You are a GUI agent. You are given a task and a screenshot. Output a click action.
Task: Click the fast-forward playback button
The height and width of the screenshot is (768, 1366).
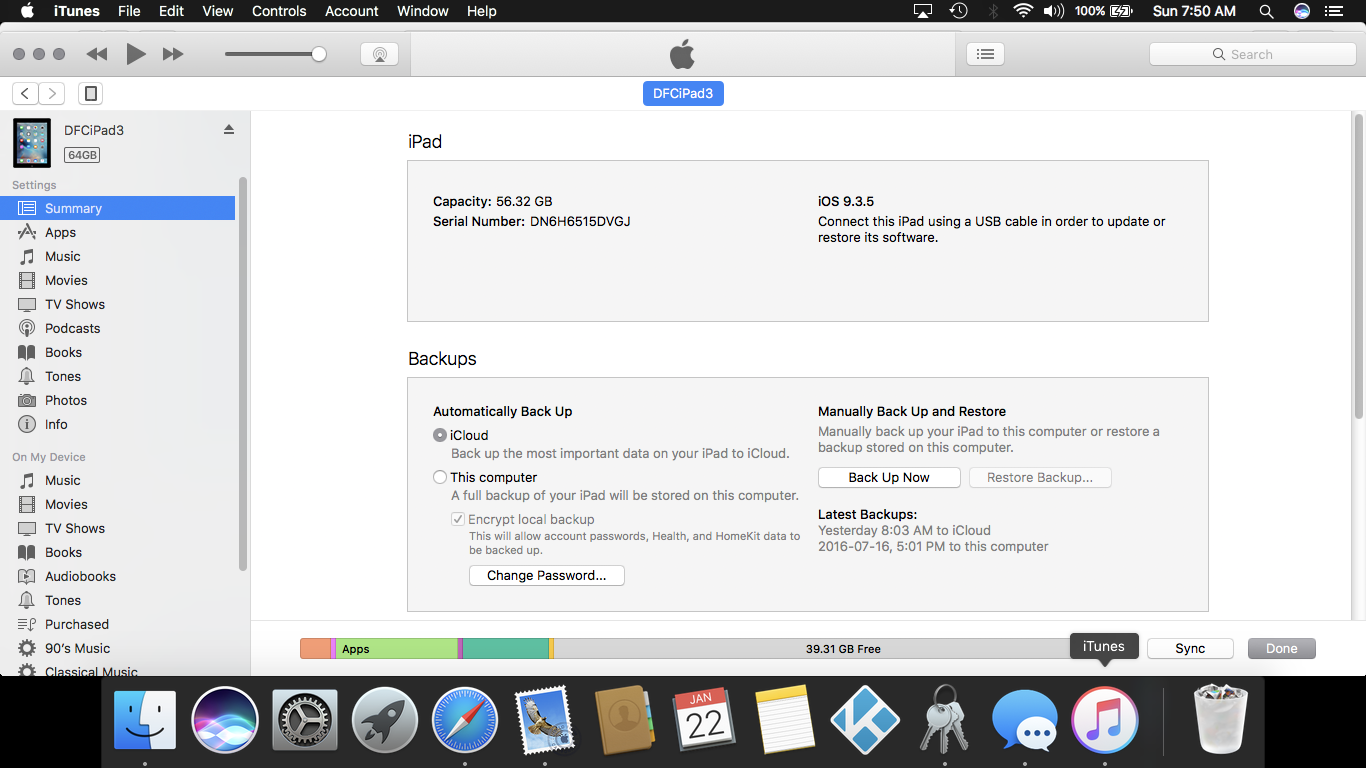click(173, 54)
